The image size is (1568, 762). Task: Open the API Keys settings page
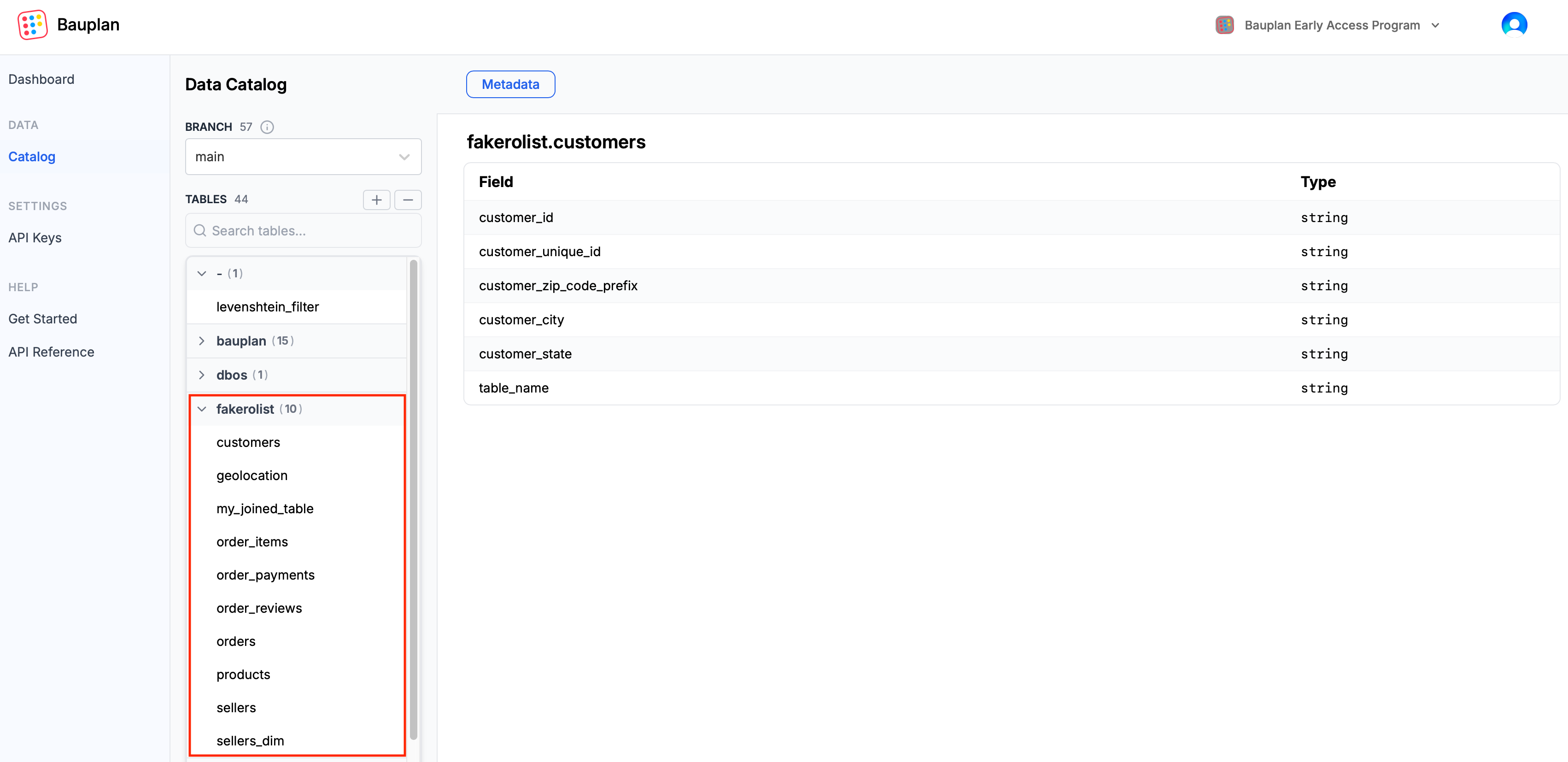point(35,238)
